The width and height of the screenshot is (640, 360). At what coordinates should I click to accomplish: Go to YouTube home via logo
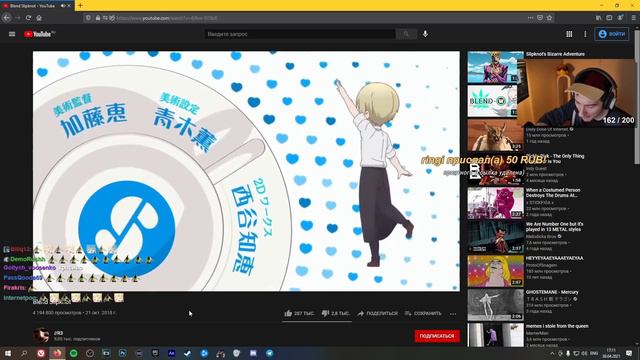tap(39, 34)
